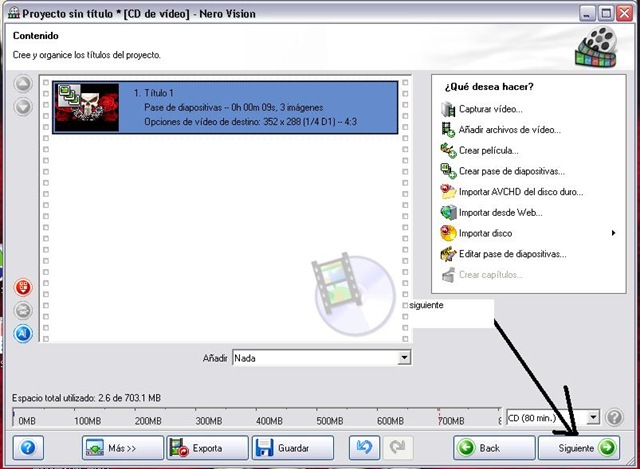Open the CD (80 min.) disc type dropdown
The image size is (640, 469).
click(x=593, y=417)
